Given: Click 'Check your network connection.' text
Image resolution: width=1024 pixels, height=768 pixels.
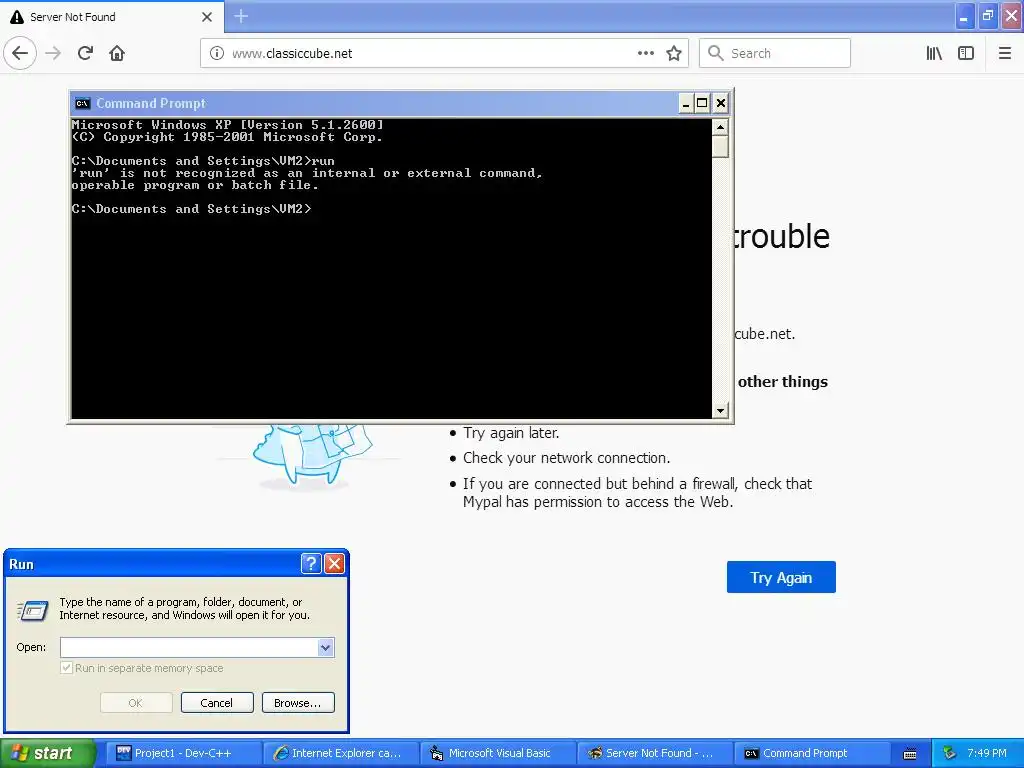Looking at the screenshot, I should coord(567,458).
